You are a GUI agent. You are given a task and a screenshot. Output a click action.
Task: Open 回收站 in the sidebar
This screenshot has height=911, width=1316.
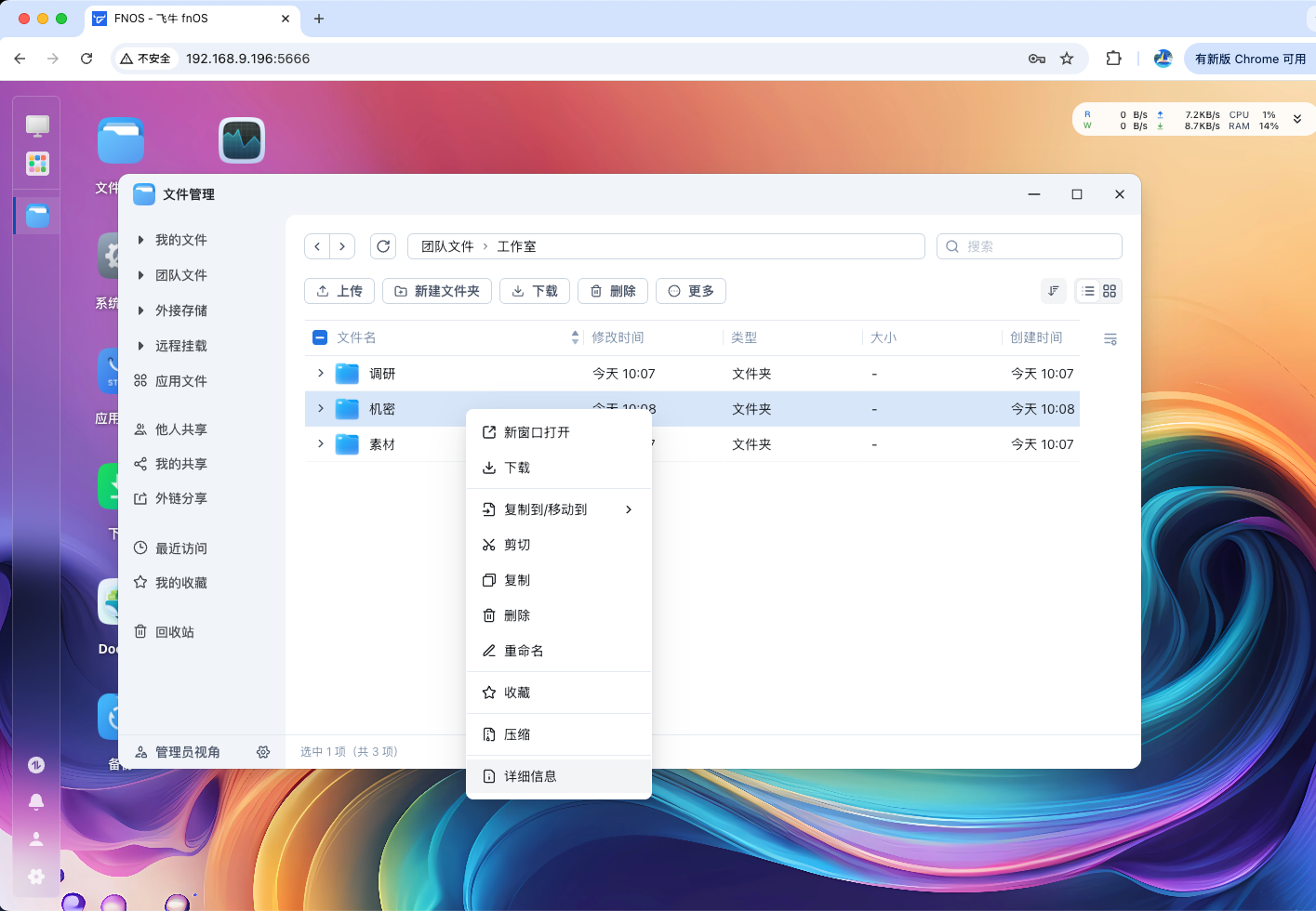[174, 632]
